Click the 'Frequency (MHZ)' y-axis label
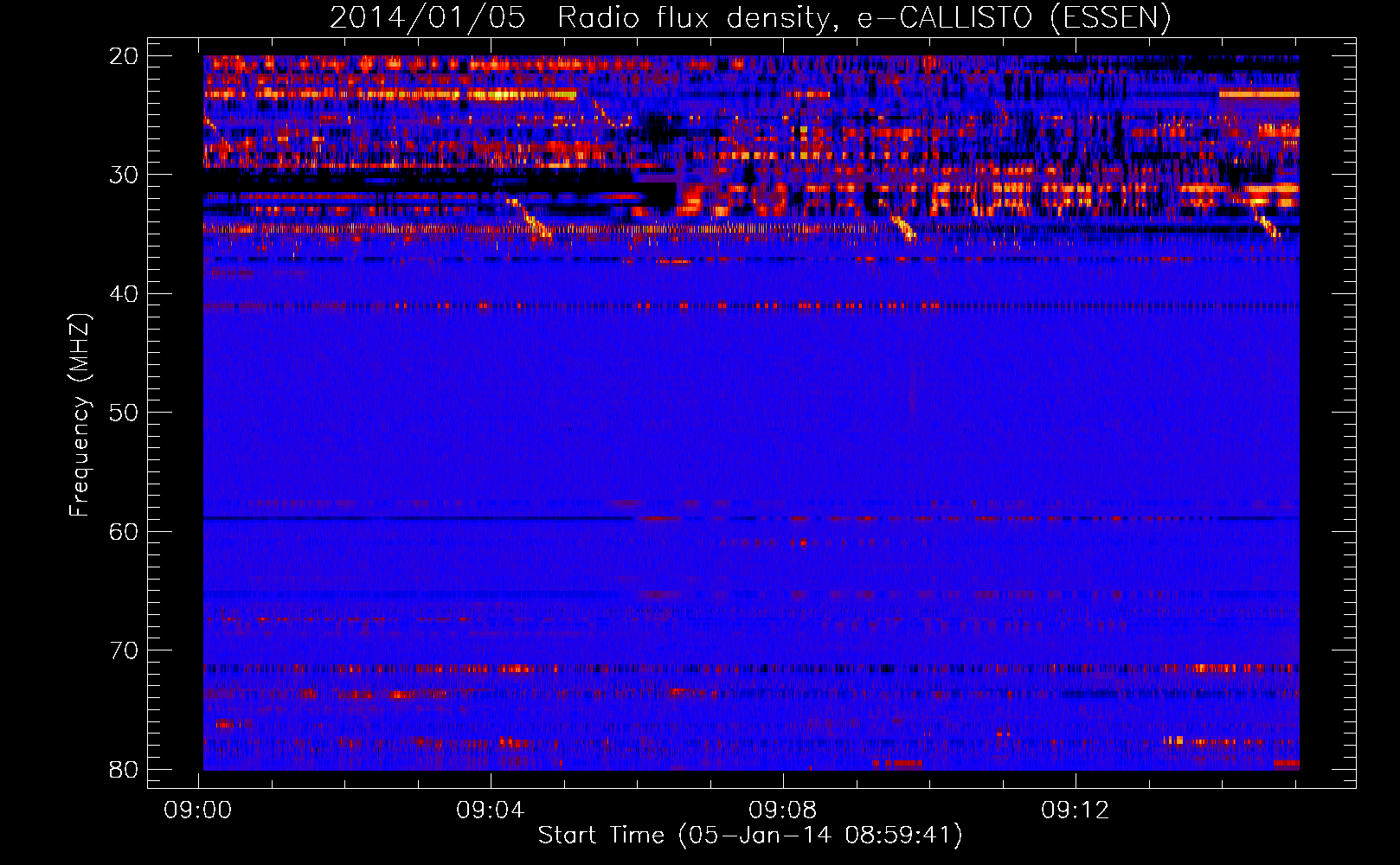This screenshot has height=865, width=1400. pos(80,414)
